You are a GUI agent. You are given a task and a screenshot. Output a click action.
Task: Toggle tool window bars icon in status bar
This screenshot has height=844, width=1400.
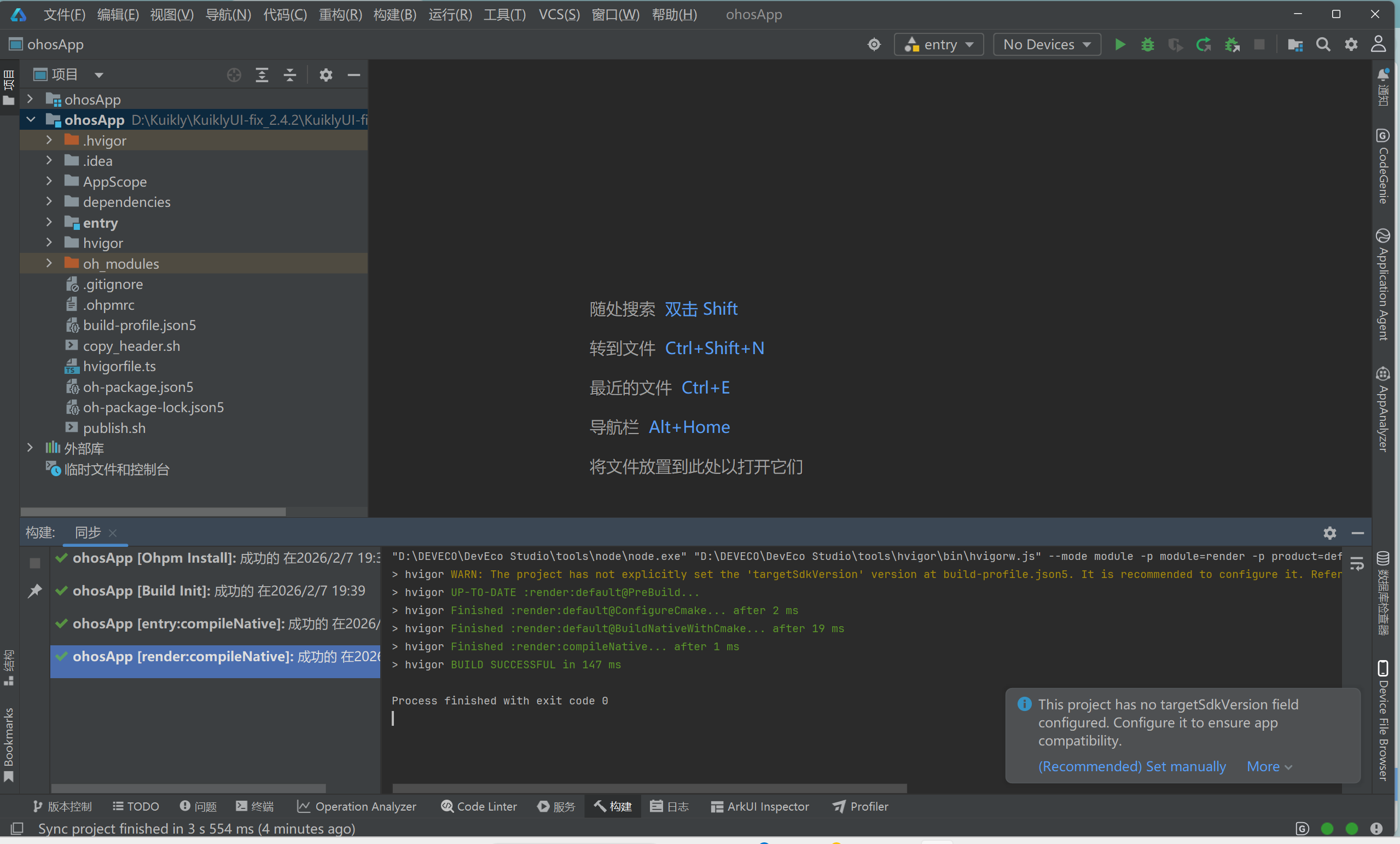click(17, 829)
